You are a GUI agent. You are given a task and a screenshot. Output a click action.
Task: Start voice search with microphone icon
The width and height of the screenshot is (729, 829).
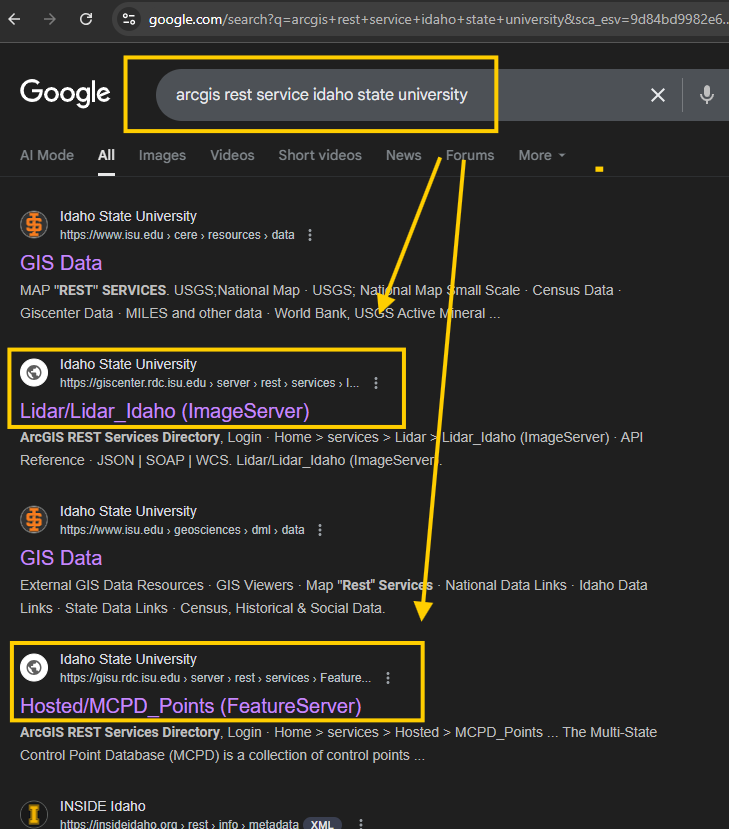coord(707,95)
